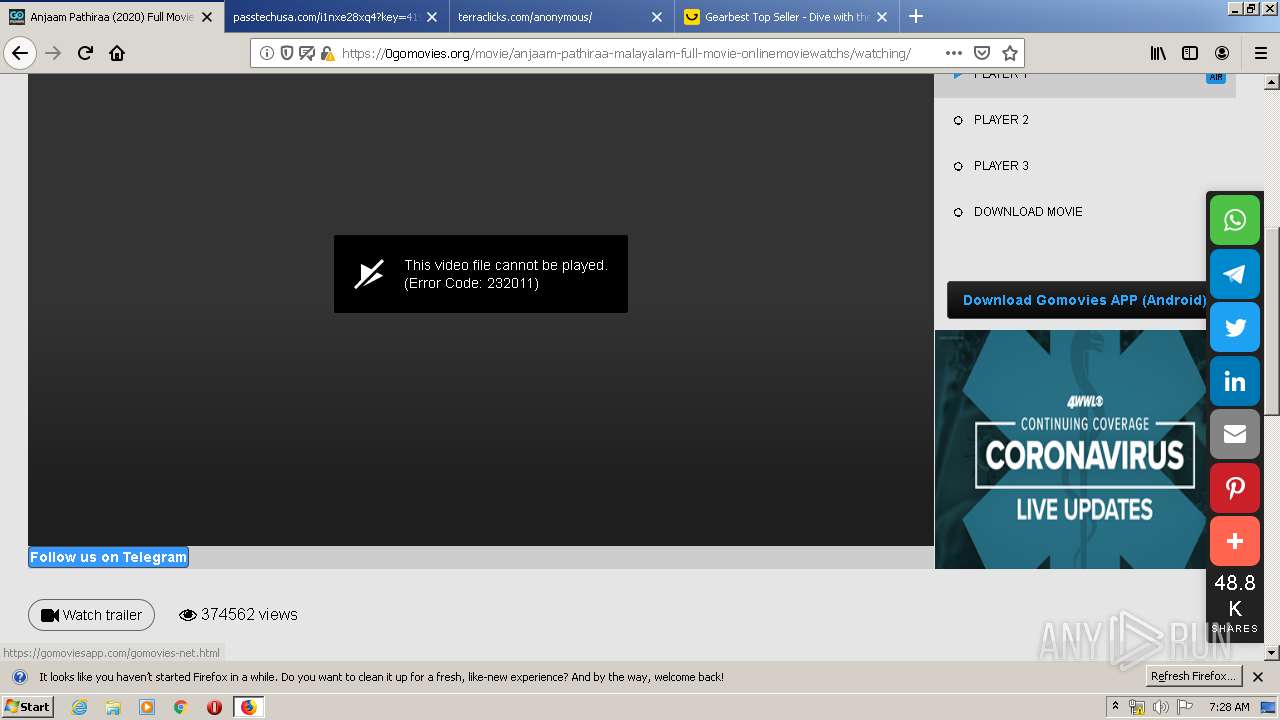Click the video player error message
Image resolution: width=1280 pixels, height=720 pixels.
pyautogui.click(x=481, y=274)
